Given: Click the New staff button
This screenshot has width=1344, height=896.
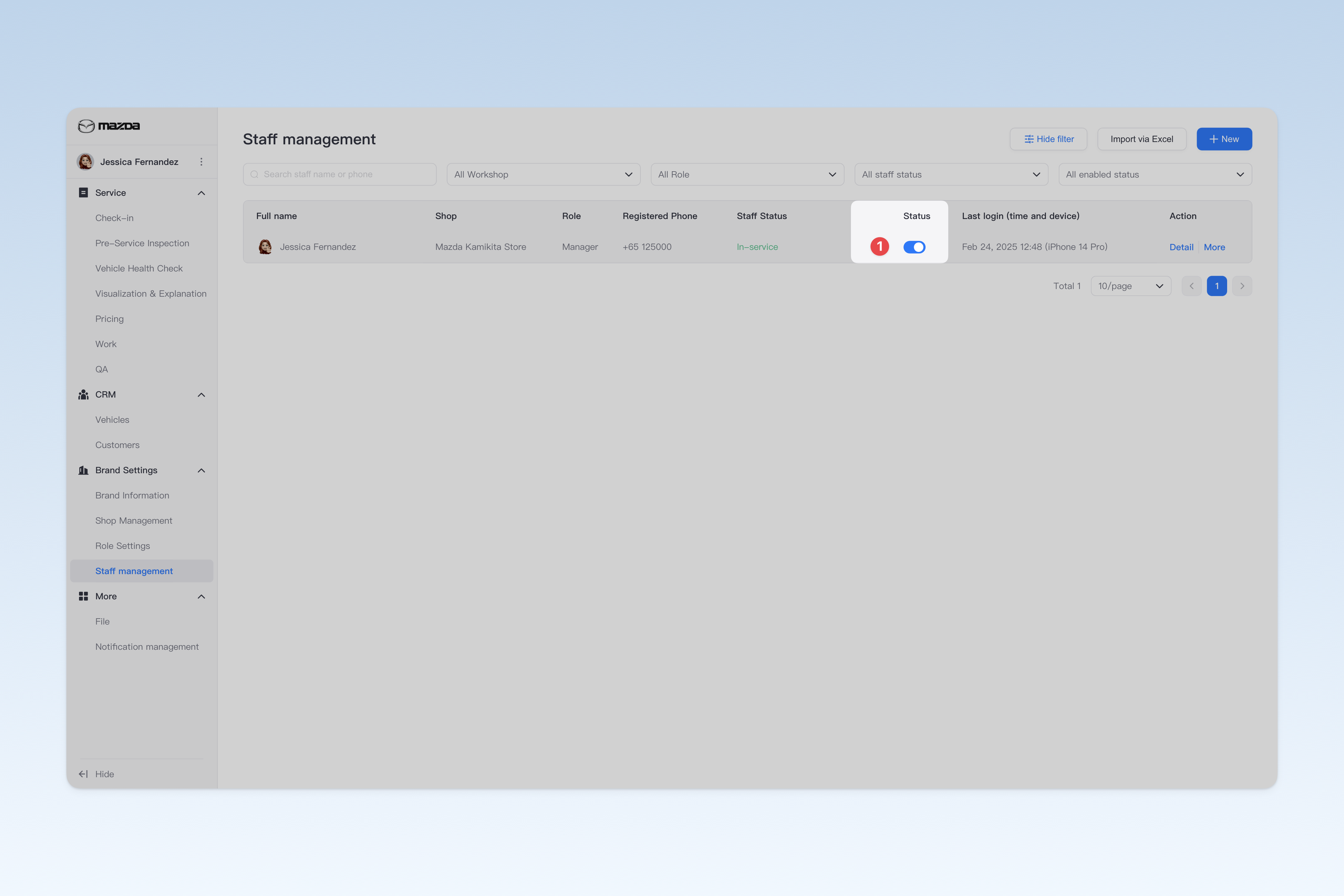Looking at the screenshot, I should 1224,139.
